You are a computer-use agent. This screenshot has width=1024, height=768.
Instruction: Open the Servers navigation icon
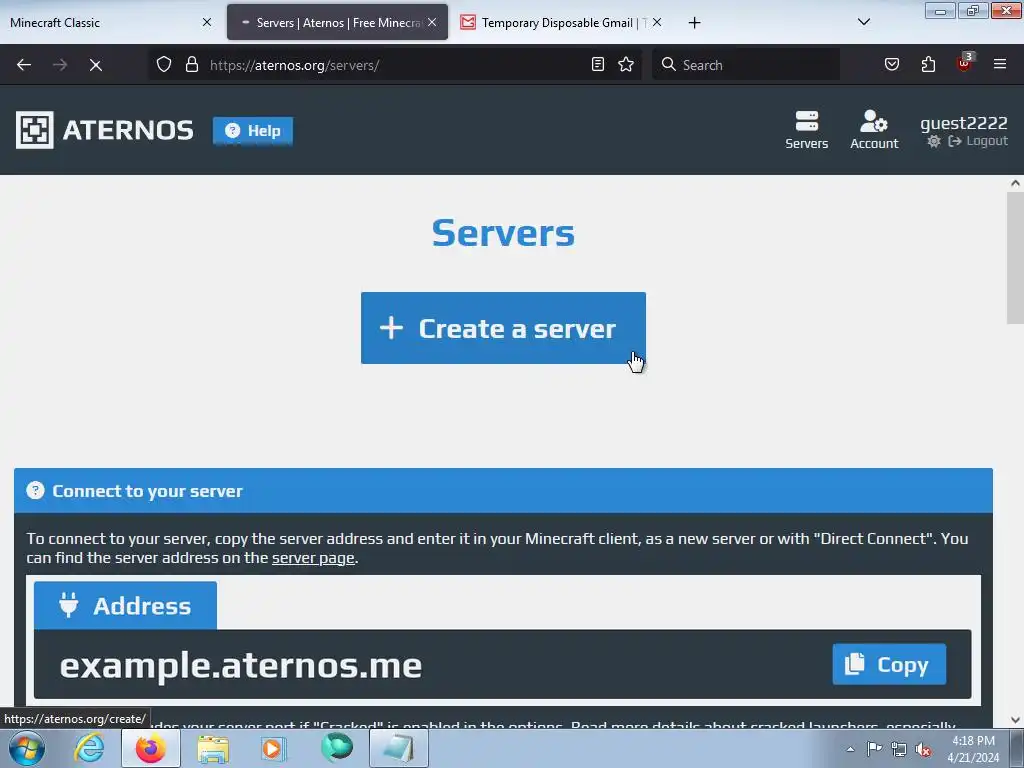pyautogui.click(x=807, y=130)
